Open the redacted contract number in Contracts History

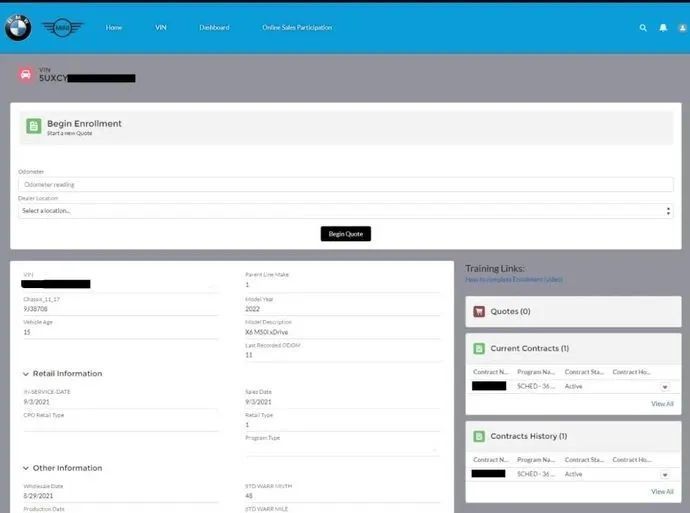pyautogui.click(x=488, y=473)
